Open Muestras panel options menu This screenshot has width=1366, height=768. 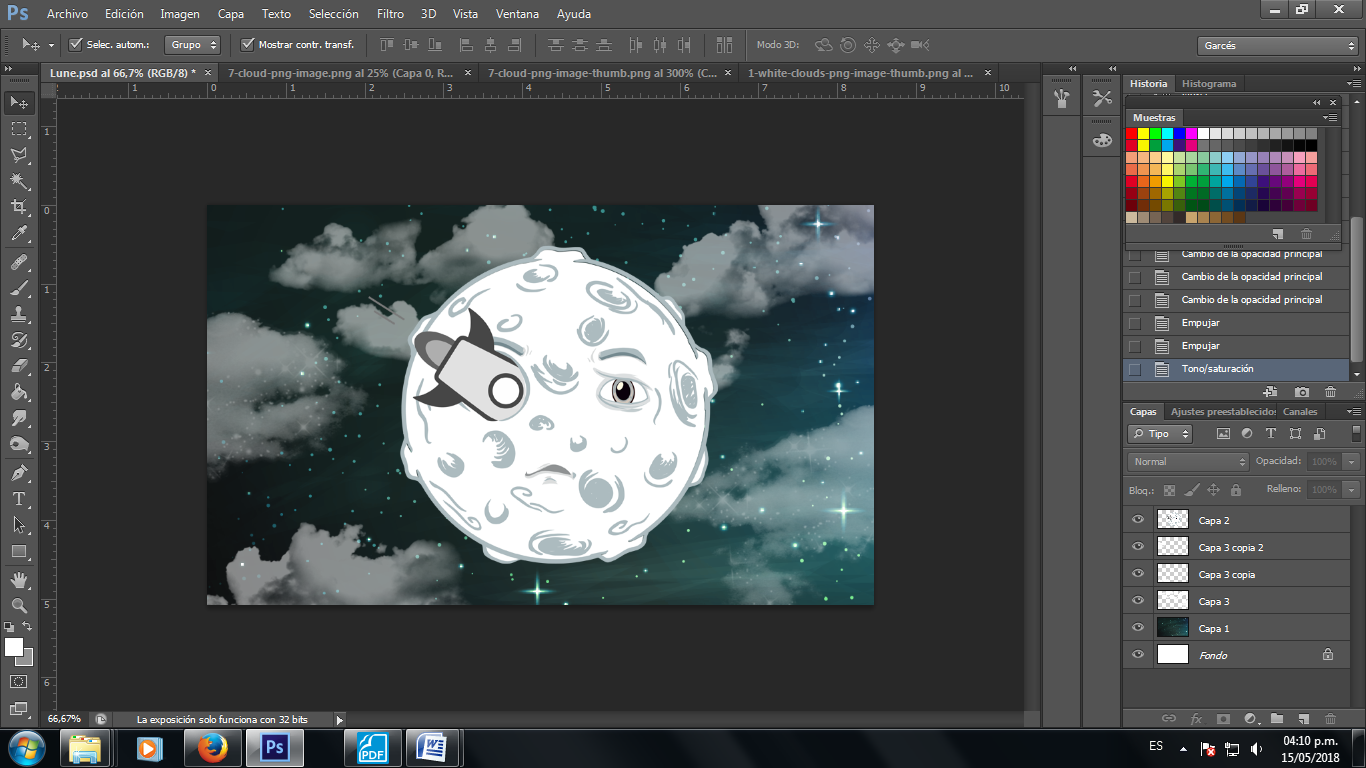pyautogui.click(x=1331, y=118)
